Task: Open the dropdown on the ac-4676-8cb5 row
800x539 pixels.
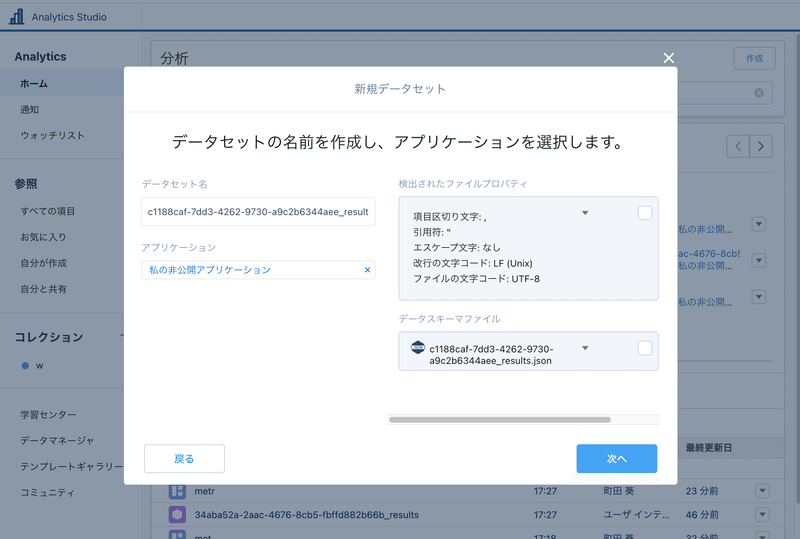Action: (x=759, y=260)
